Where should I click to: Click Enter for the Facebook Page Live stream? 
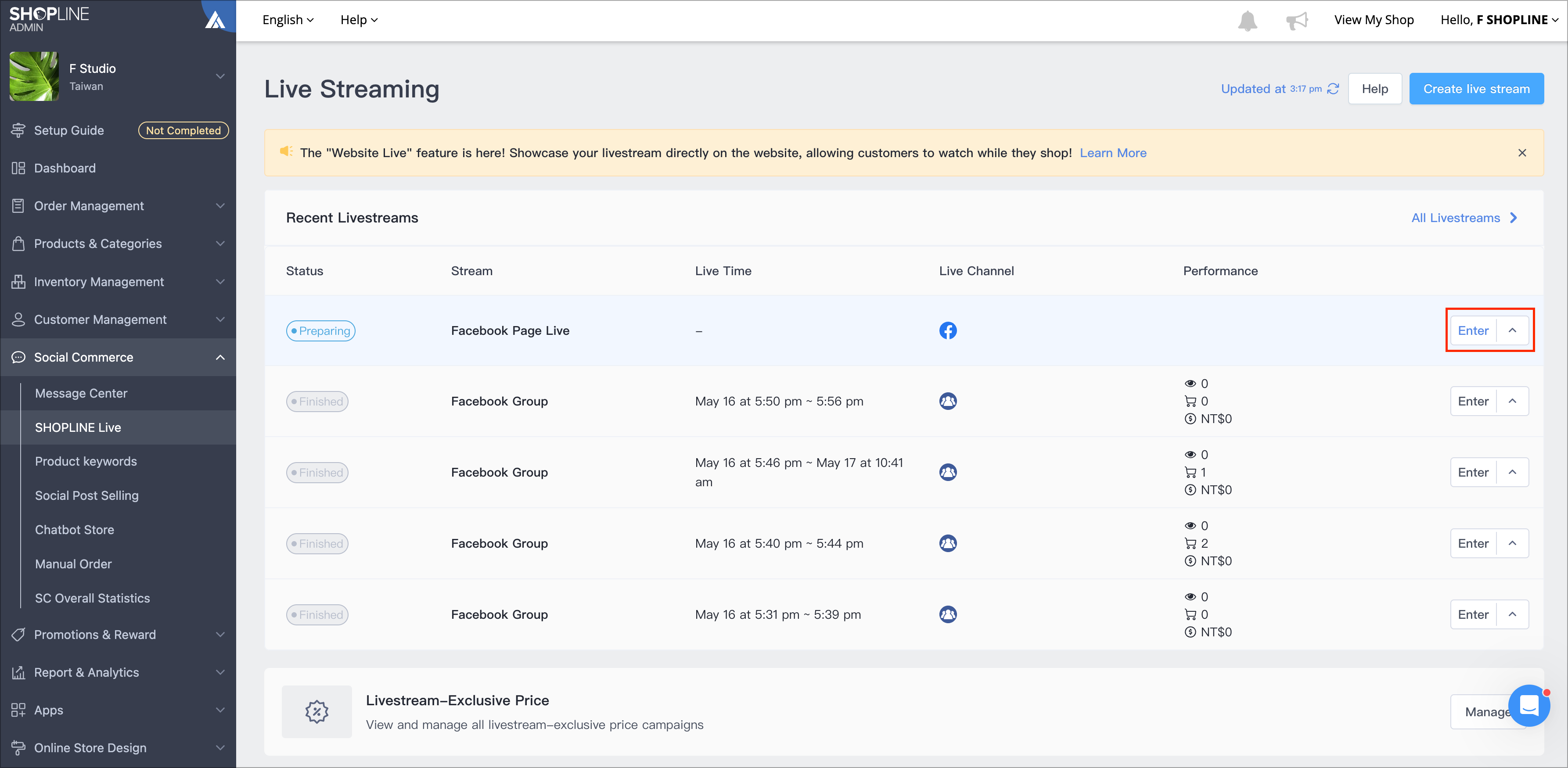(1473, 330)
